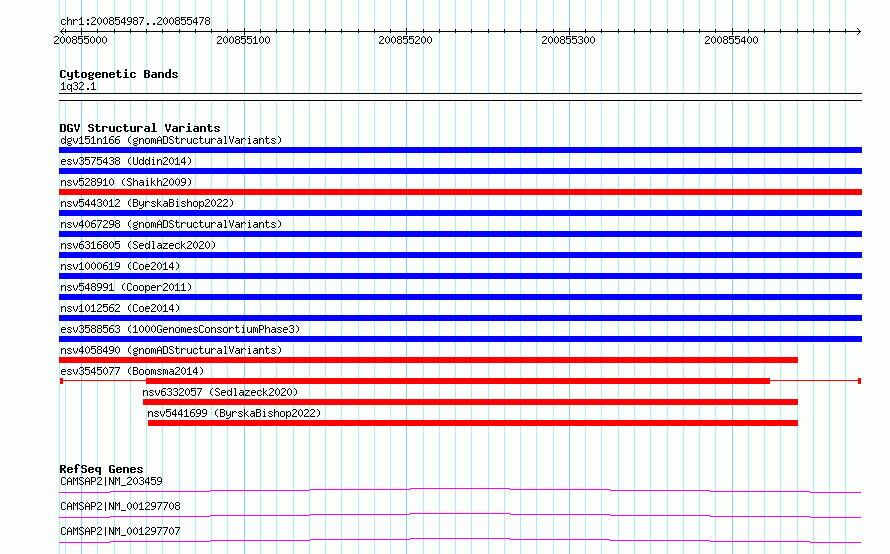Viewport: 890px width, 554px height.
Task: Click the RefSeq Genes track title
Action: [x=101, y=469]
